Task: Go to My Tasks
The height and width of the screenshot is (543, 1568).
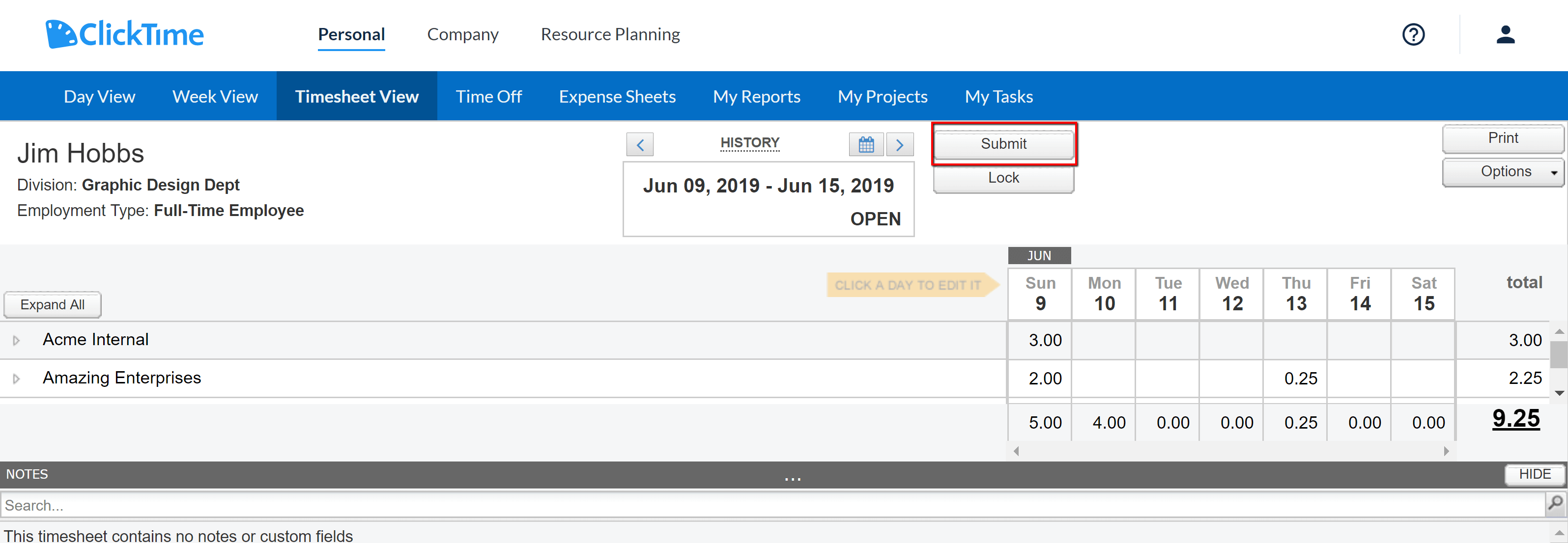Action: [x=999, y=96]
